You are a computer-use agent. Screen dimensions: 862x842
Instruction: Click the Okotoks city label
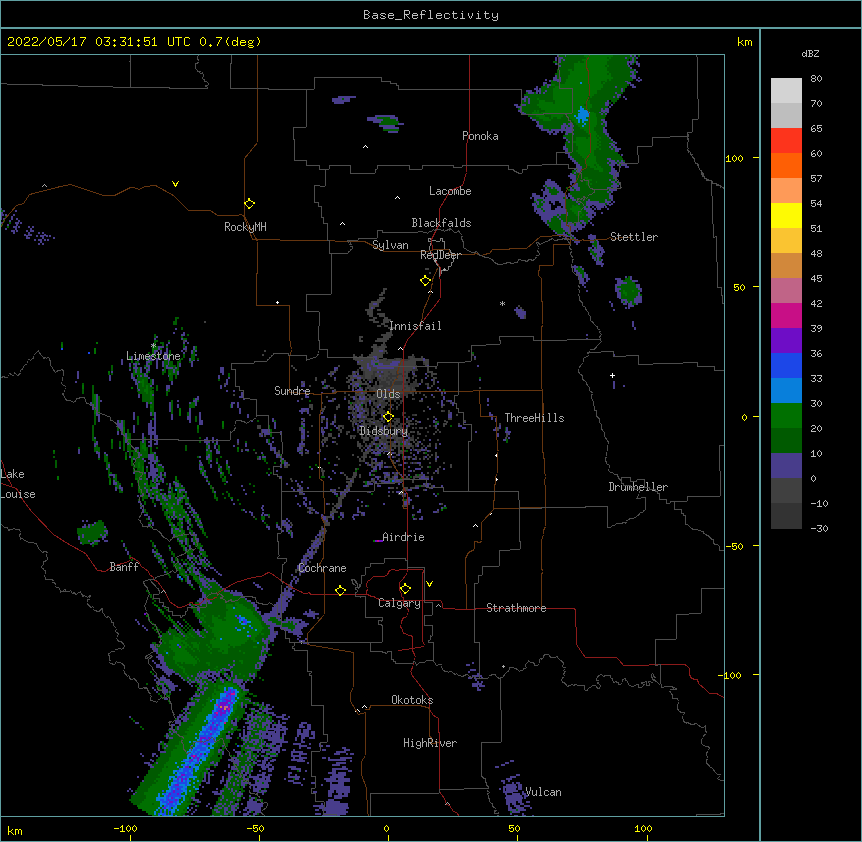tap(412, 700)
